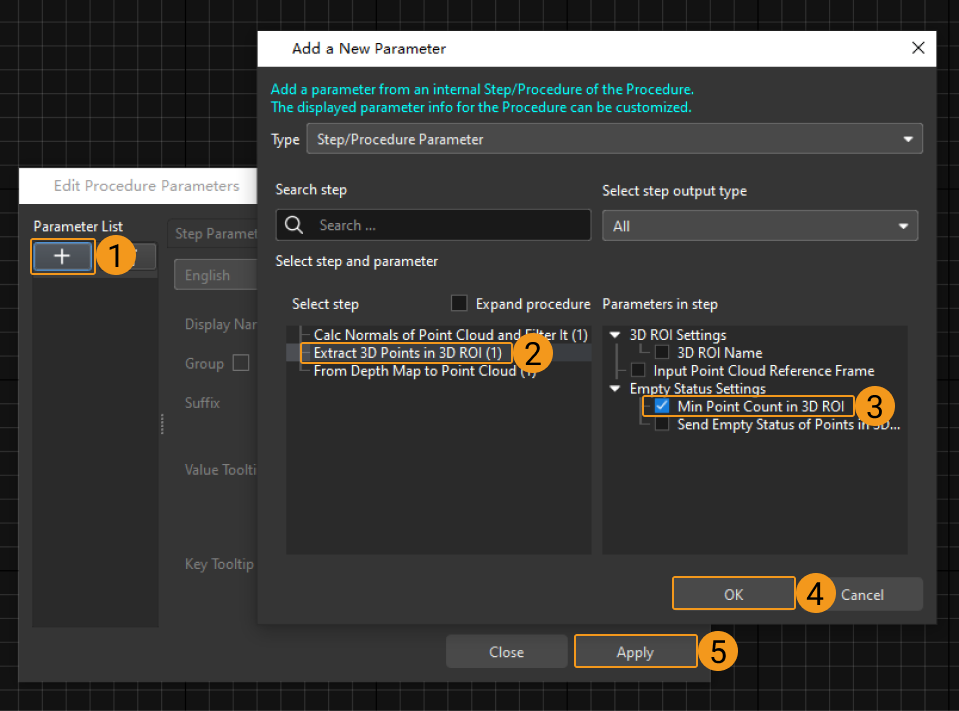Image resolution: width=959 pixels, height=711 pixels.
Task: Check the 3D ROI Name parameter
Action: pyautogui.click(x=662, y=352)
